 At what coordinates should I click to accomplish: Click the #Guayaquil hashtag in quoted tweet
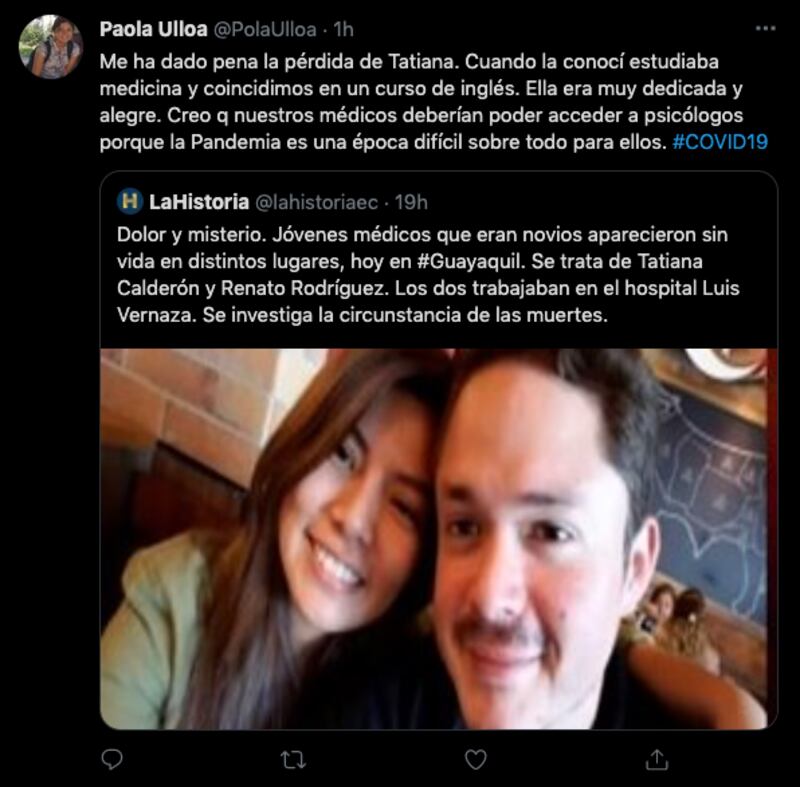[x=470, y=261]
